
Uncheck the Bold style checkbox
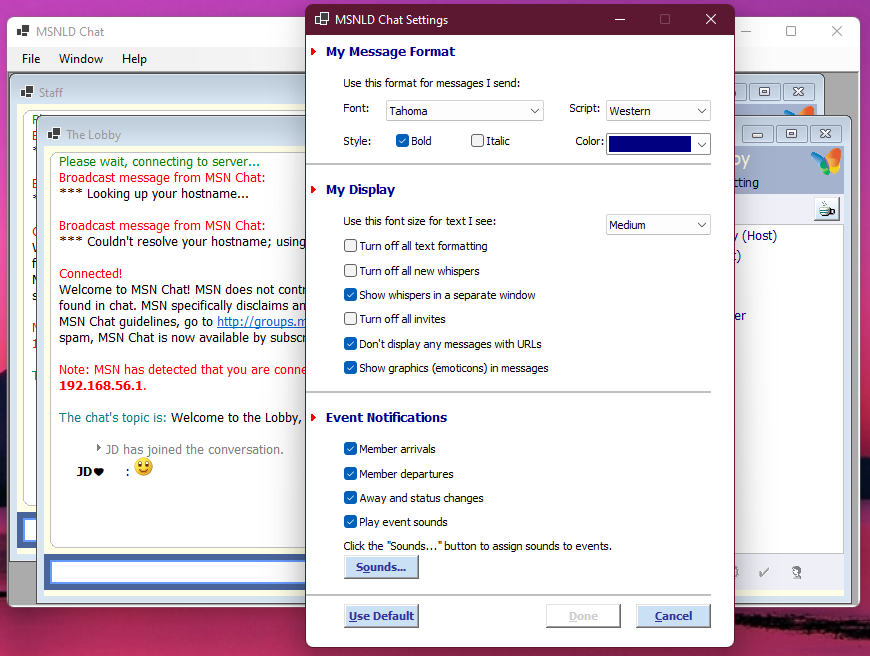[x=402, y=141]
